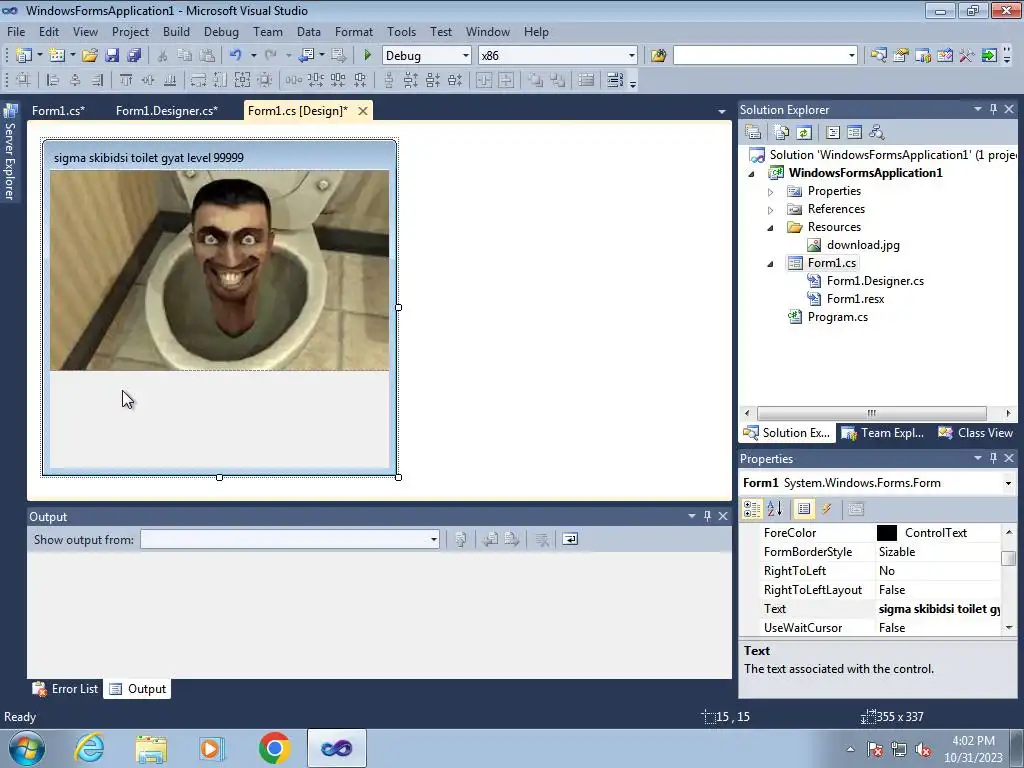
Task: Expand the Properties node in Solution Explorer
Action: coord(771,192)
